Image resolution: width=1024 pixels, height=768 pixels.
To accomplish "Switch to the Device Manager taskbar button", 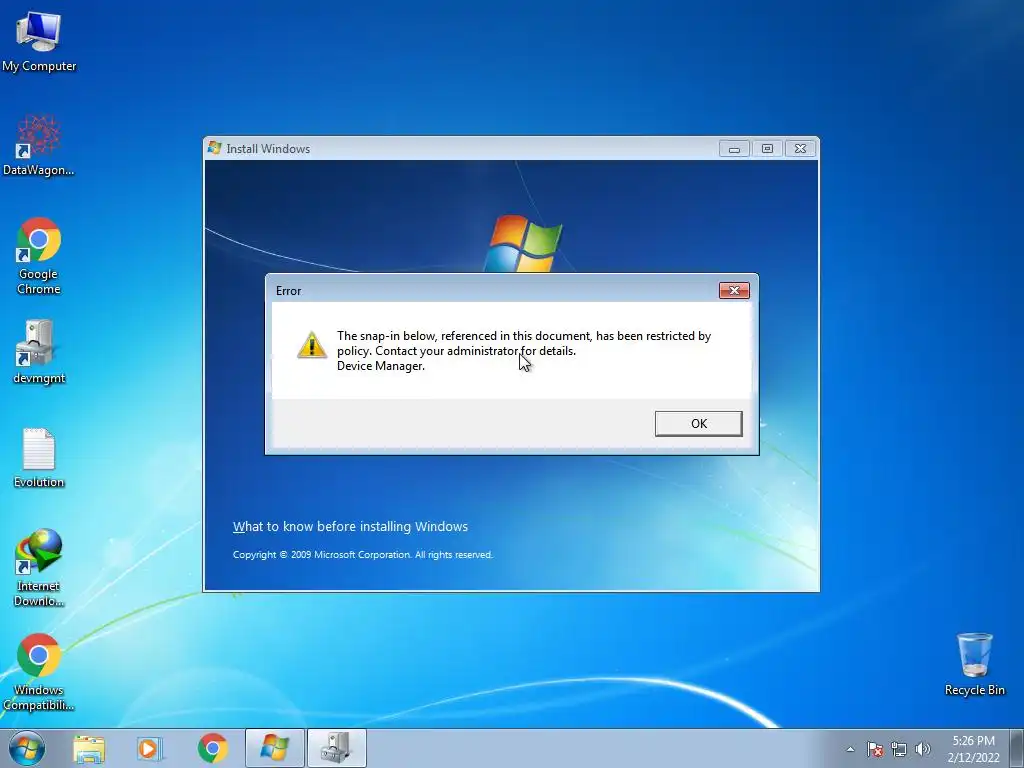I will (x=336, y=748).
